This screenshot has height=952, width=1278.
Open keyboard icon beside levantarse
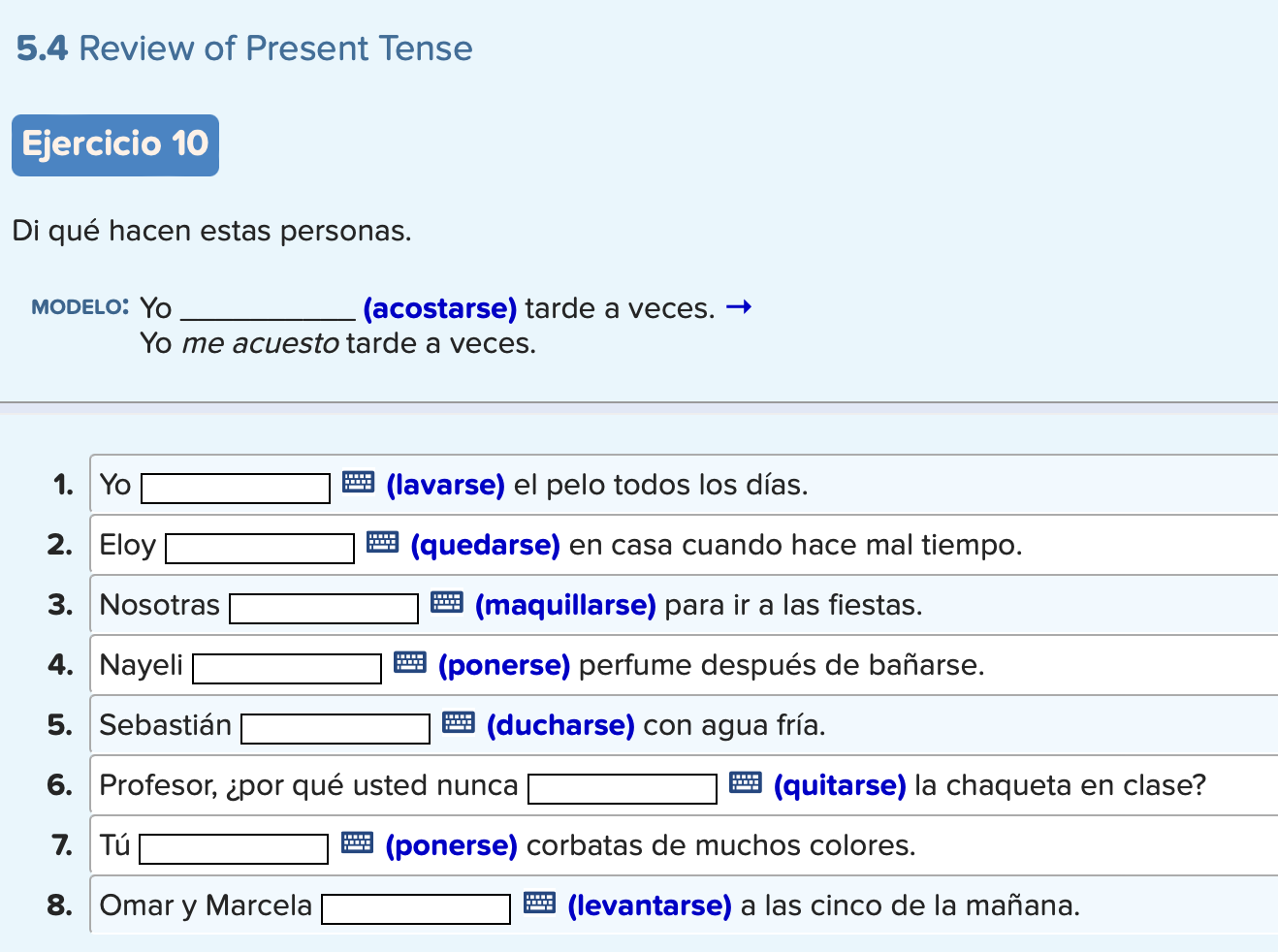540,903
